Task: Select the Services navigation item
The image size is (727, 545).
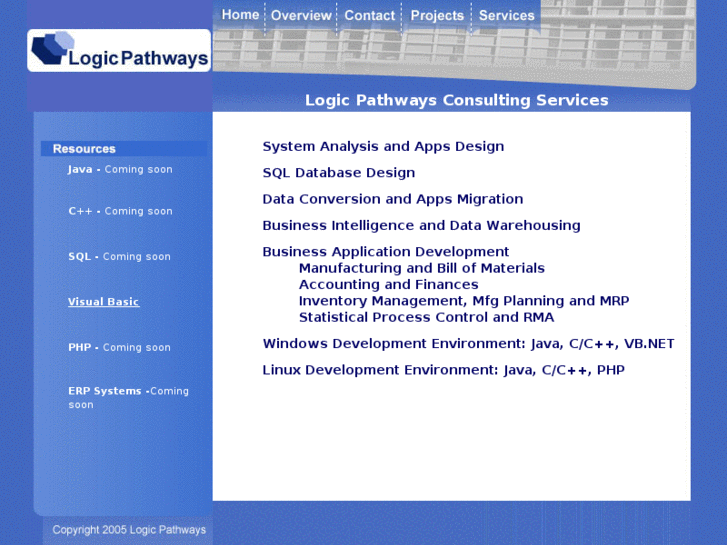Action: pos(506,16)
